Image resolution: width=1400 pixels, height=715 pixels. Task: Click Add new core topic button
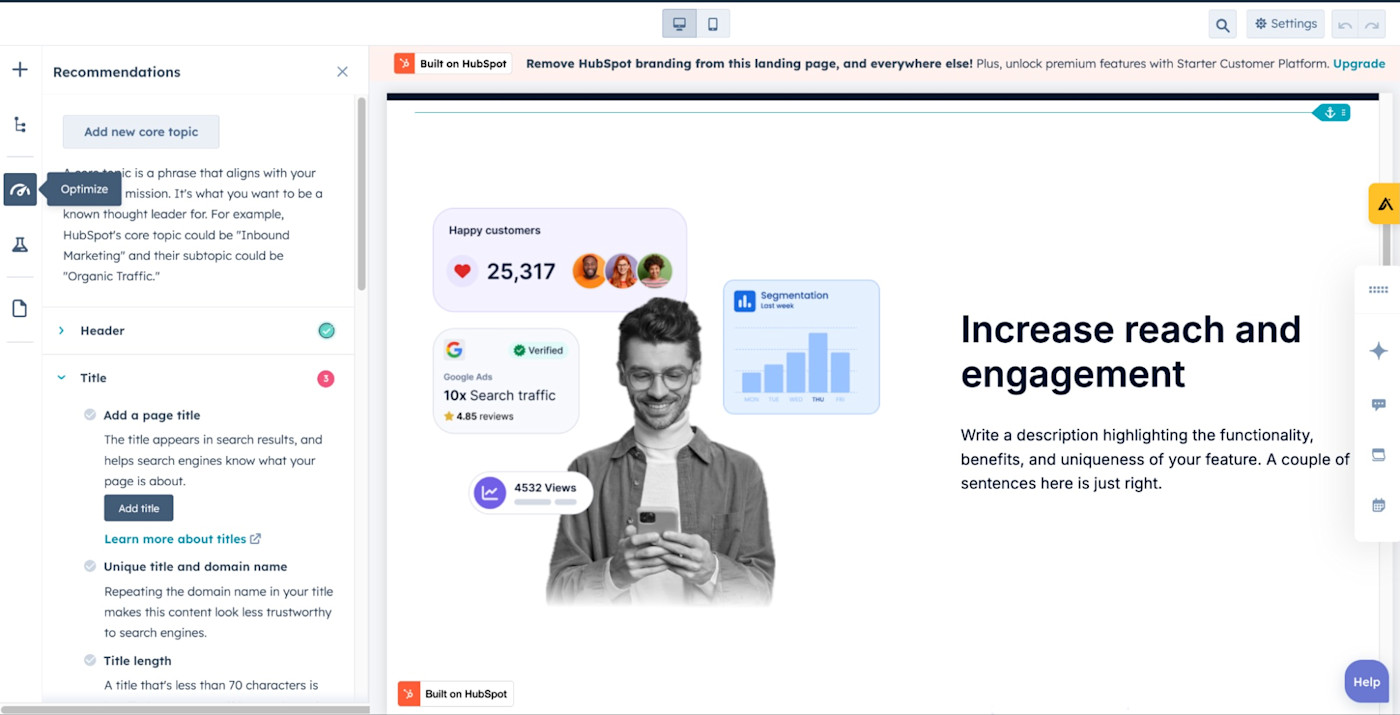click(x=141, y=132)
